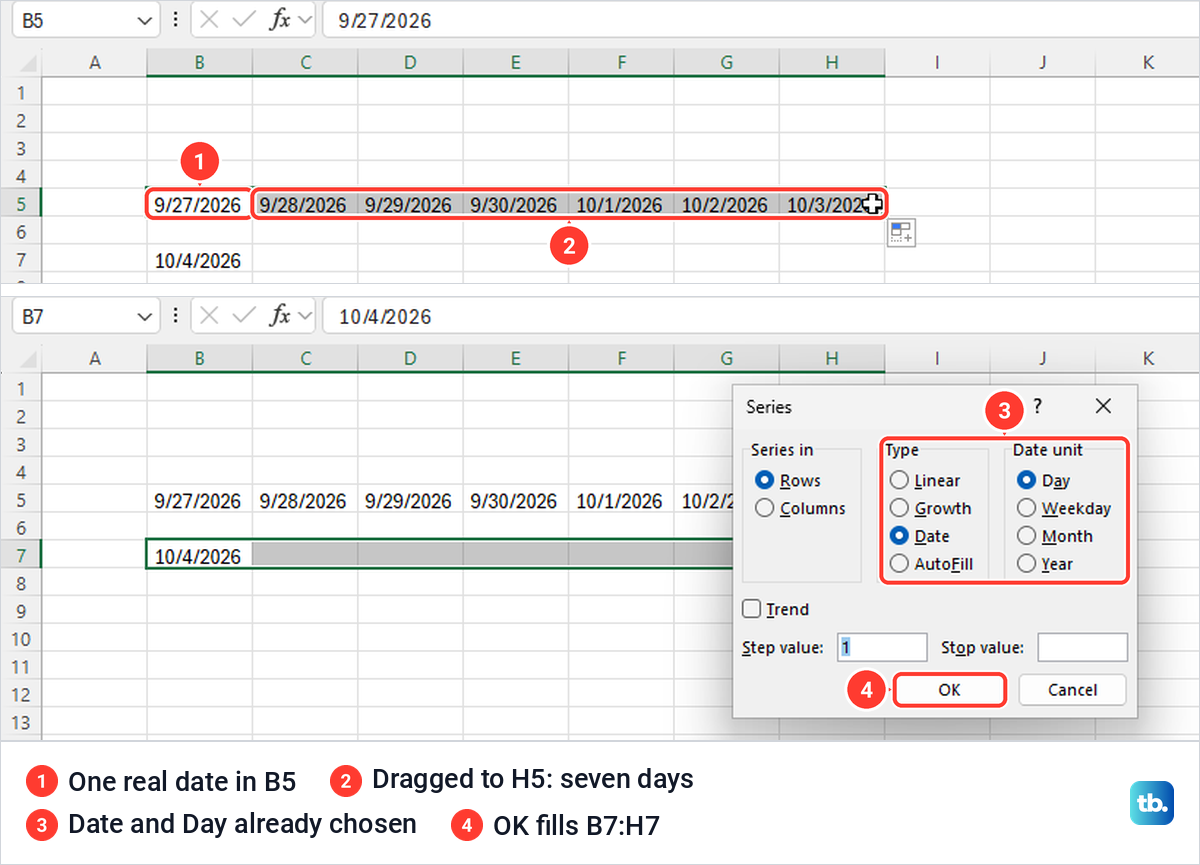Click enter checkmark in lower formula bar
The height and width of the screenshot is (865, 1200).
(244, 316)
